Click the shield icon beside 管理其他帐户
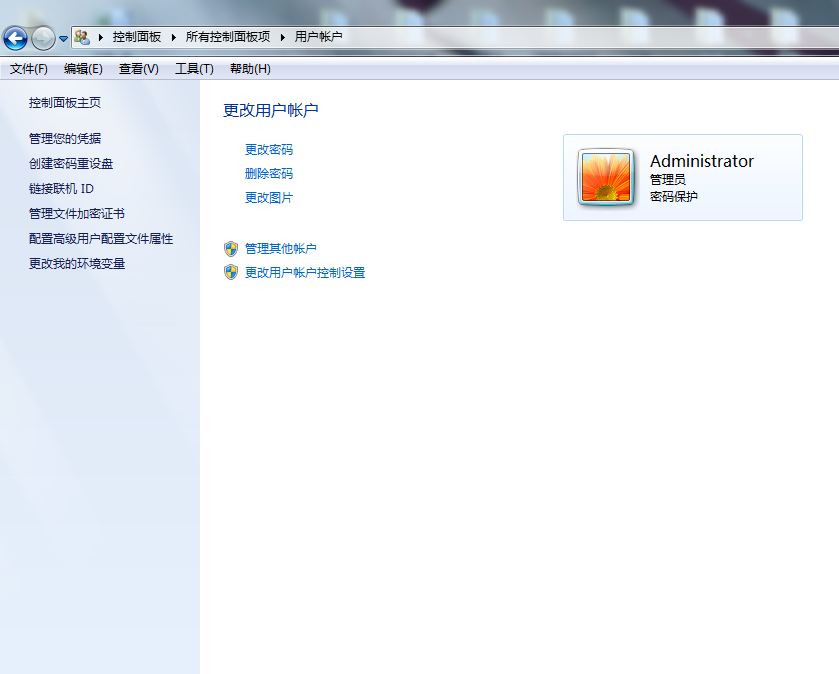Viewport: 839px width, 674px height. pyautogui.click(x=231, y=248)
